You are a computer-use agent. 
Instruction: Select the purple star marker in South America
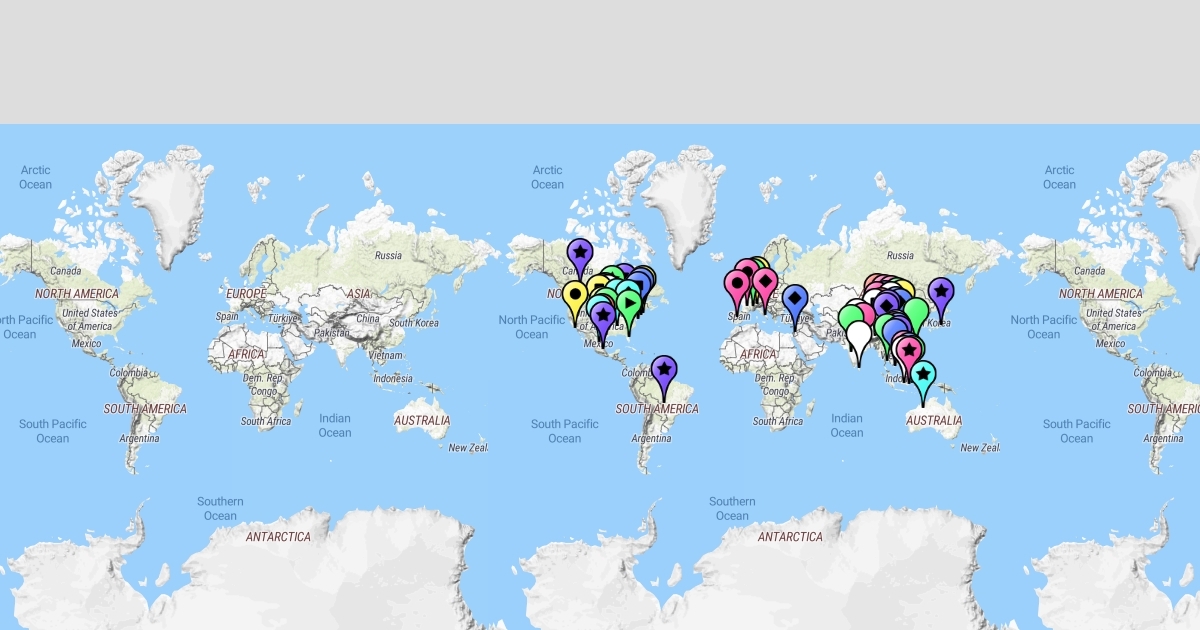(x=664, y=370)
